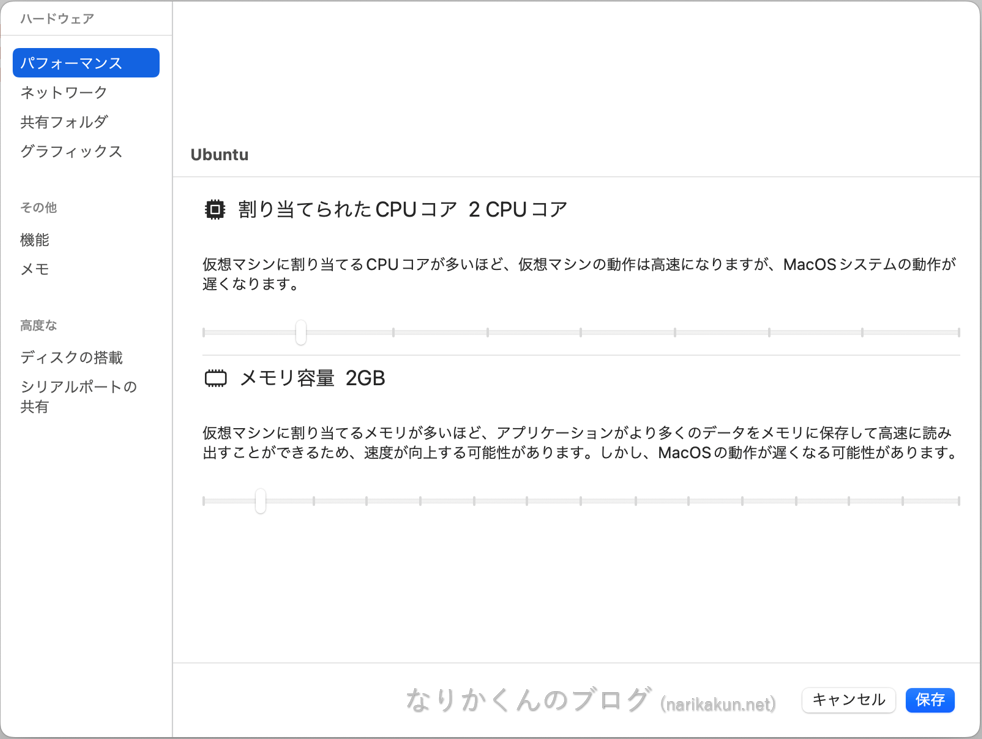982x739 pixels.
Task: Click the メモリ容量 2GB heading
Action: click(x=313, y=378)
